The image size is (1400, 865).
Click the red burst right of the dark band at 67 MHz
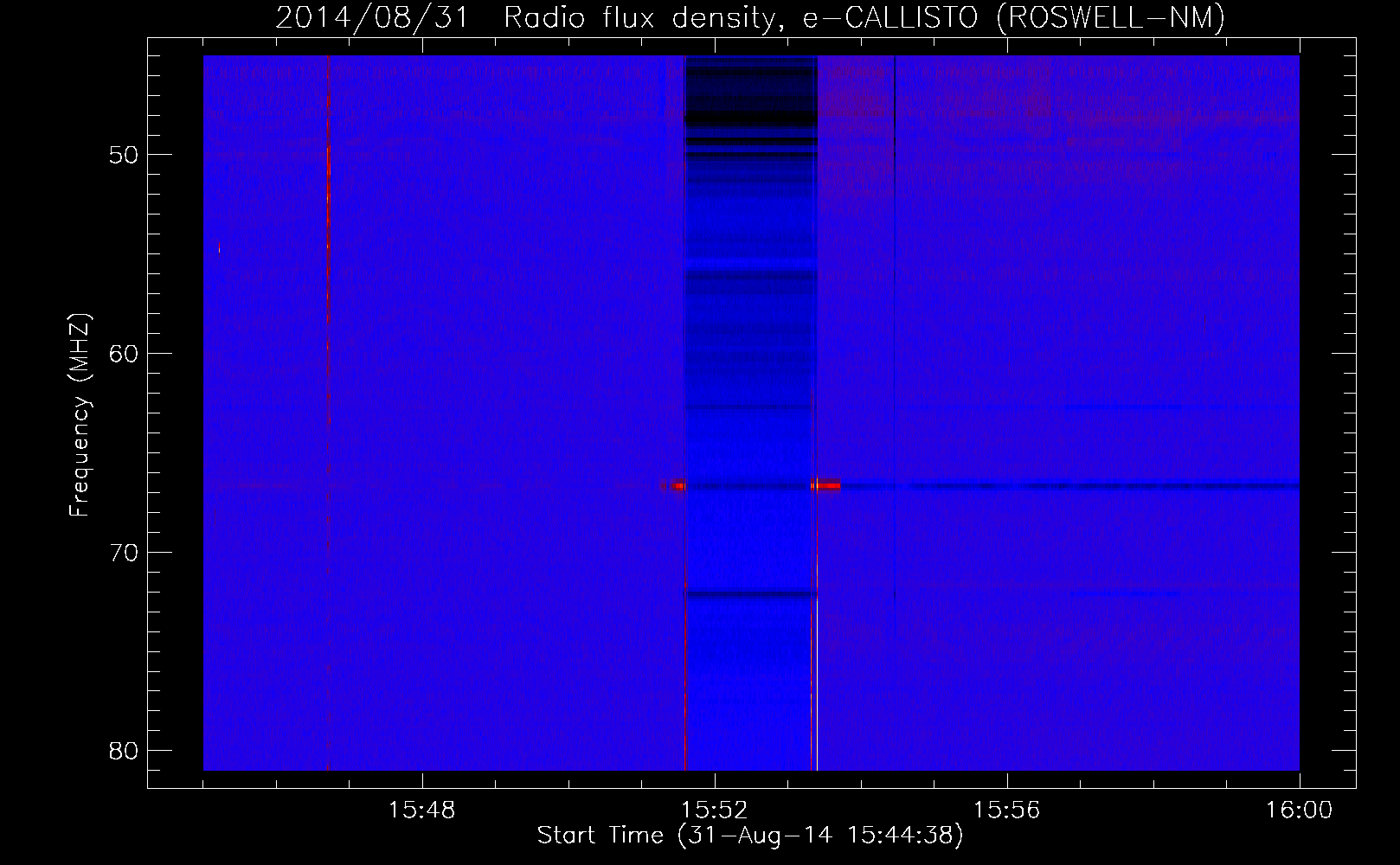826,486
